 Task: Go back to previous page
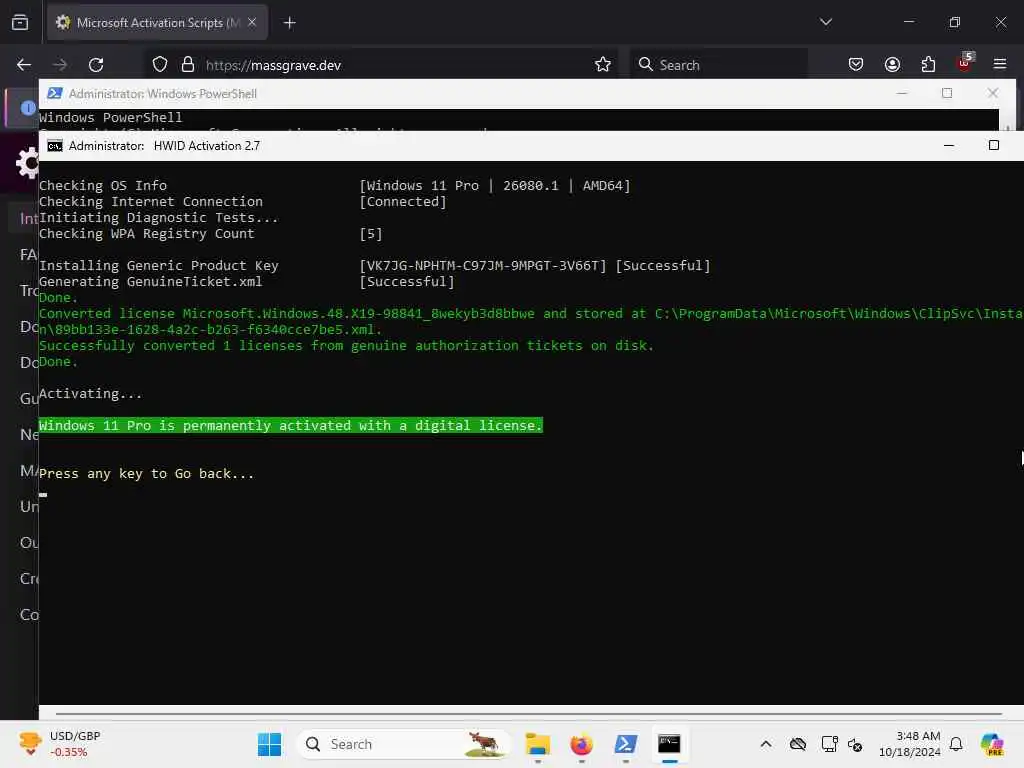coord(24,65)
